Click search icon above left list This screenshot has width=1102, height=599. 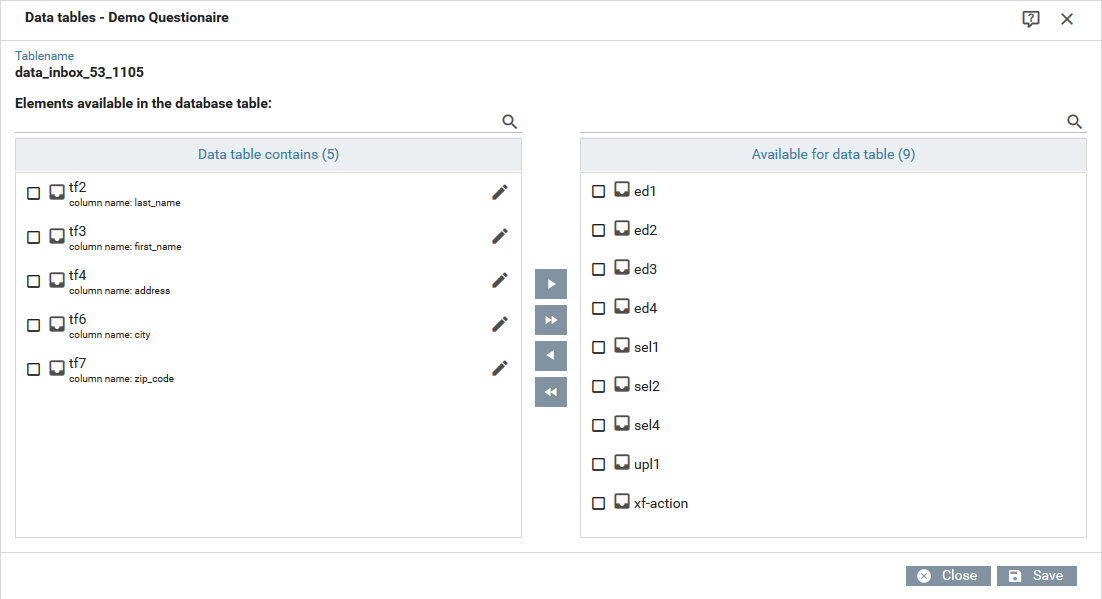pos(509,122)
